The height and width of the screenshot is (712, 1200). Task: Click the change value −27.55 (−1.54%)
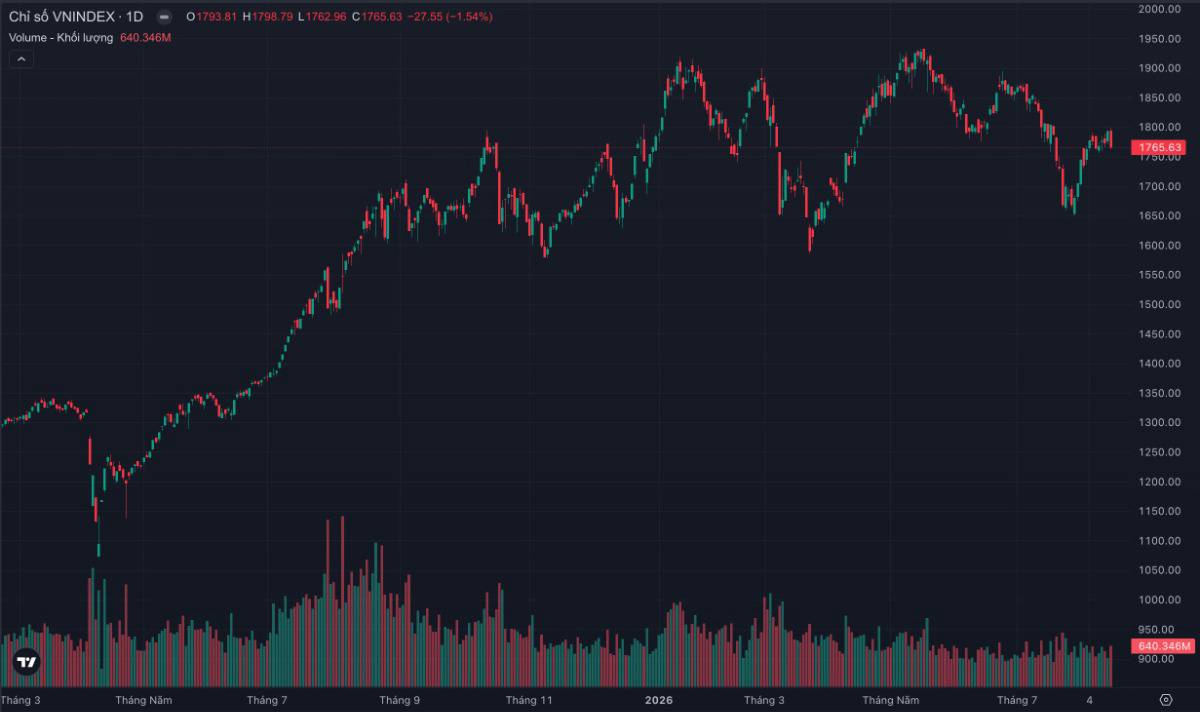(x=449, y=17)
